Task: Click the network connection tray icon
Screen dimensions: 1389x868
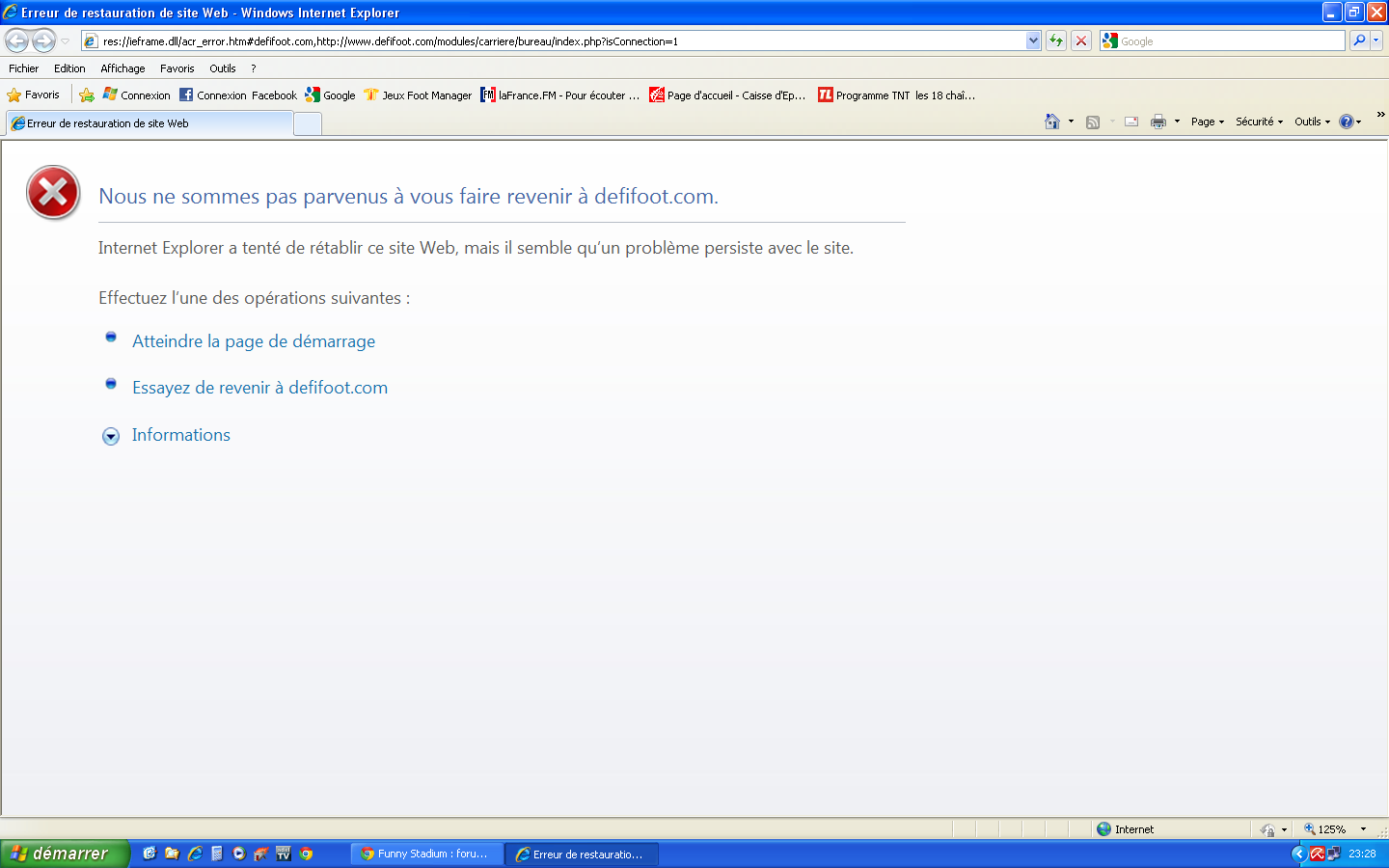Action: (1333, 854)
